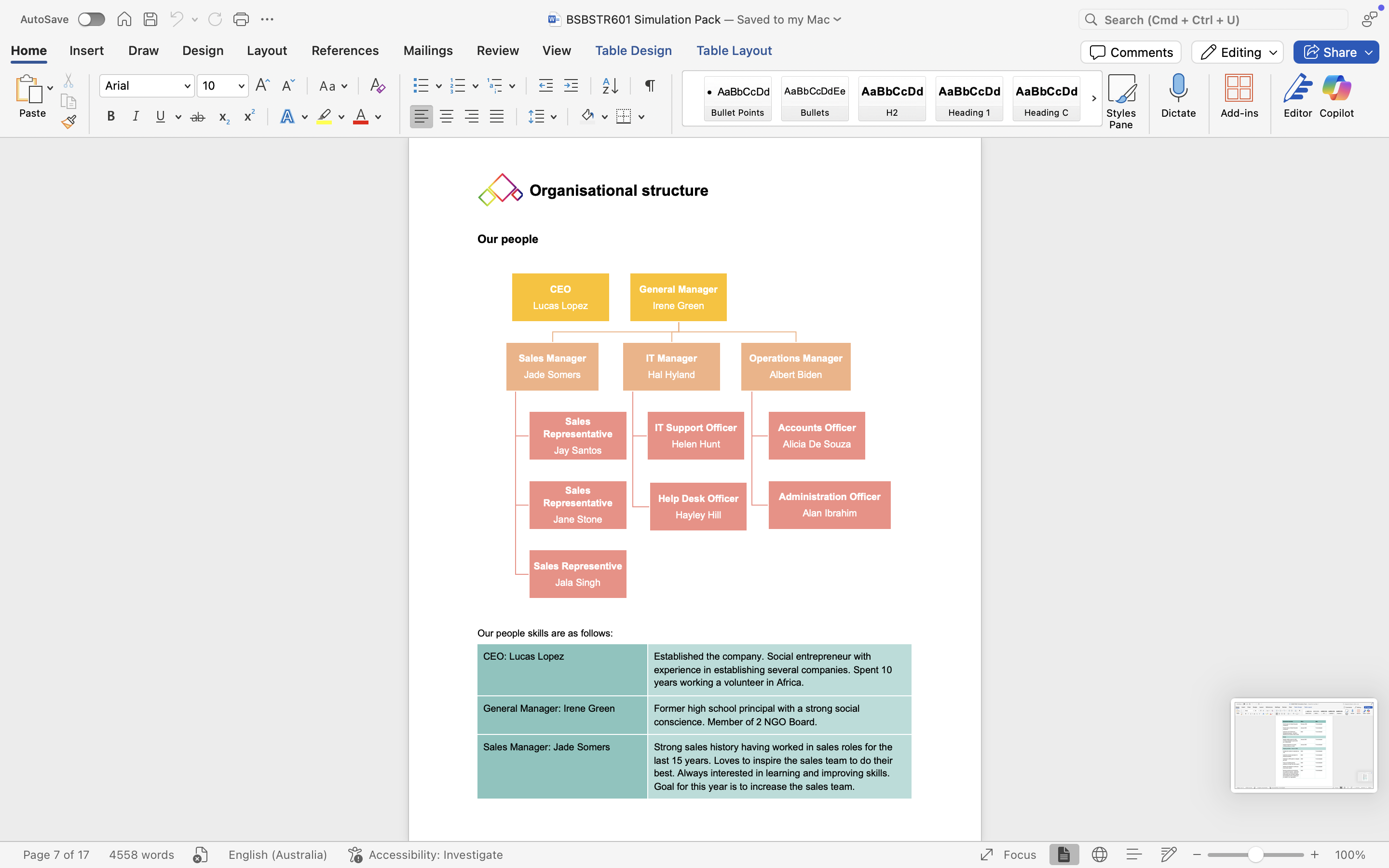Click the Increase Indent icon

pyautogui.click(x=571, y=86)
